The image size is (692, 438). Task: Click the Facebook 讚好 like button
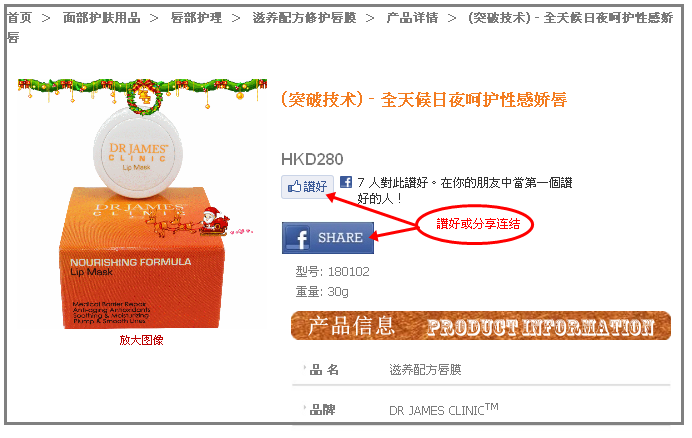[x=308, y=187]
